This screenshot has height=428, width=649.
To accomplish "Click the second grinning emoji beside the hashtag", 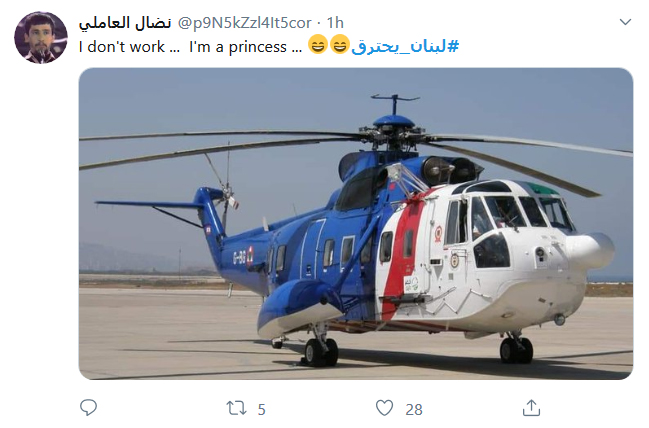I will coord(340,45).
